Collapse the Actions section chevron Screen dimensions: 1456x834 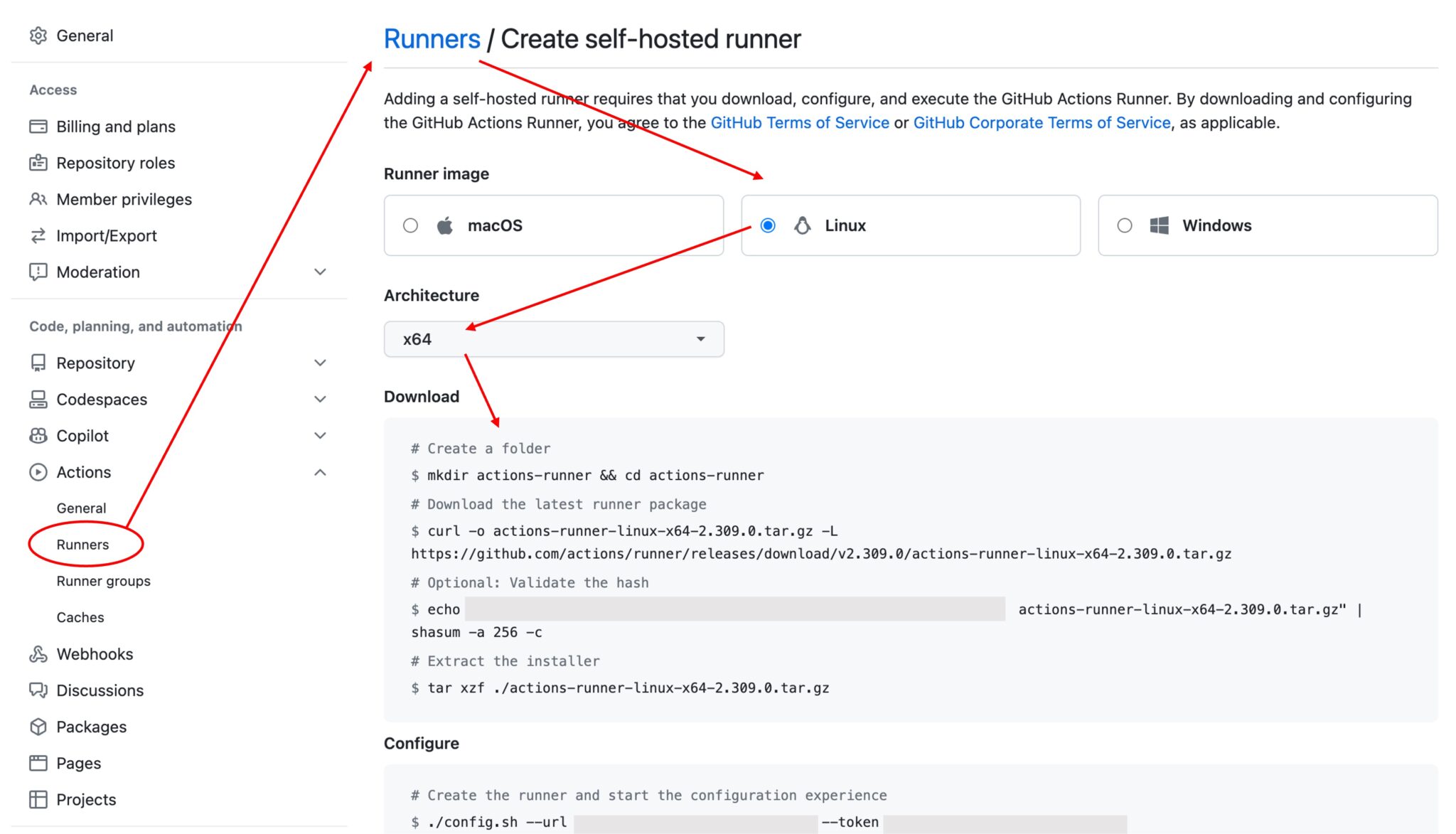321,472
